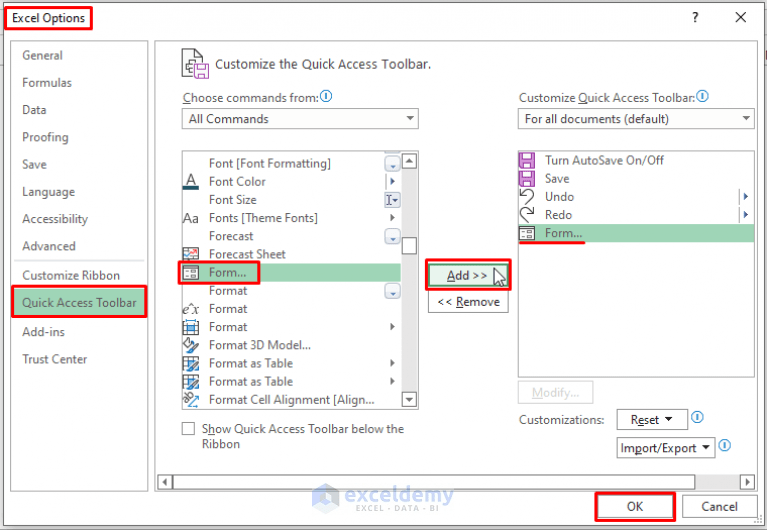Select Font Size in commands list
The image size is (767, 530).
(292, 200)
